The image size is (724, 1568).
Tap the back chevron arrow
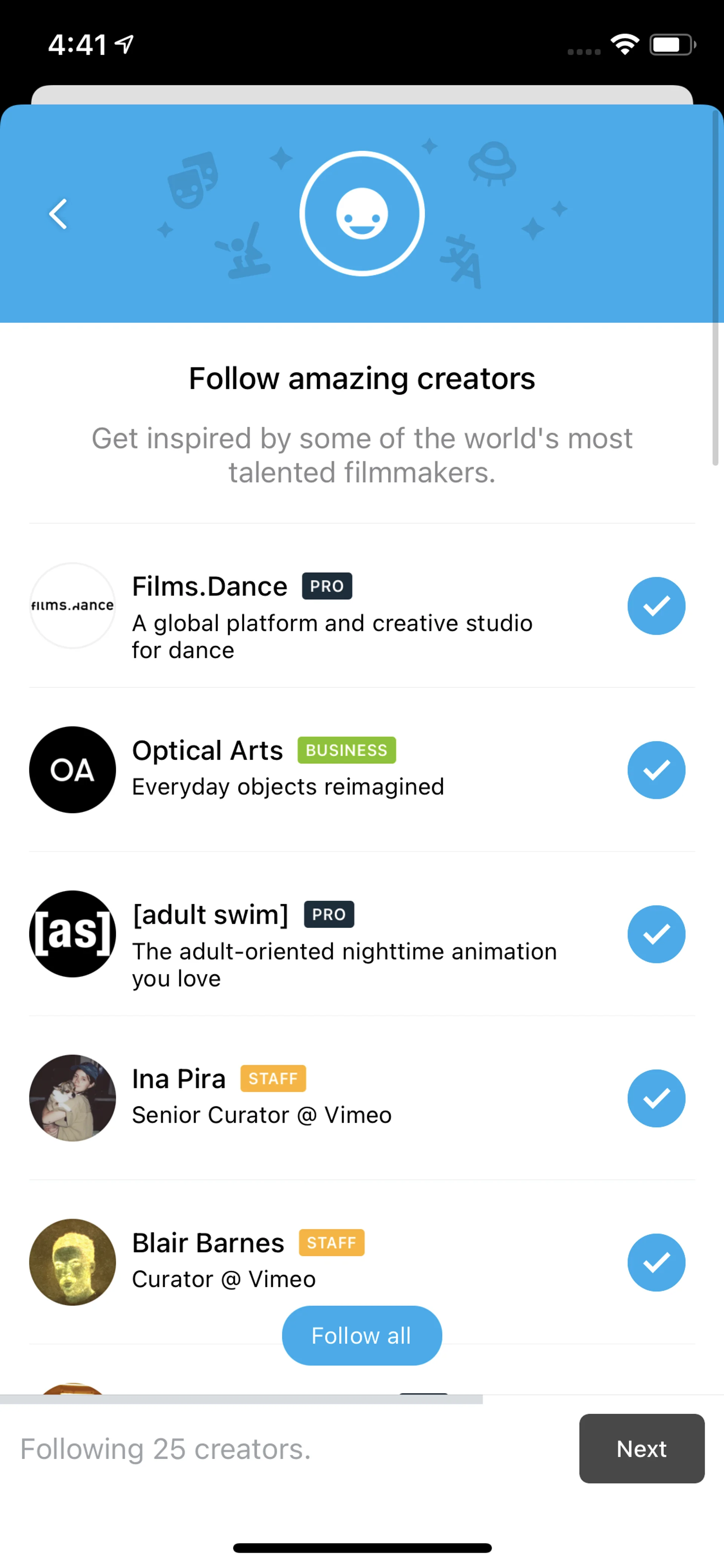pos(58,213)
